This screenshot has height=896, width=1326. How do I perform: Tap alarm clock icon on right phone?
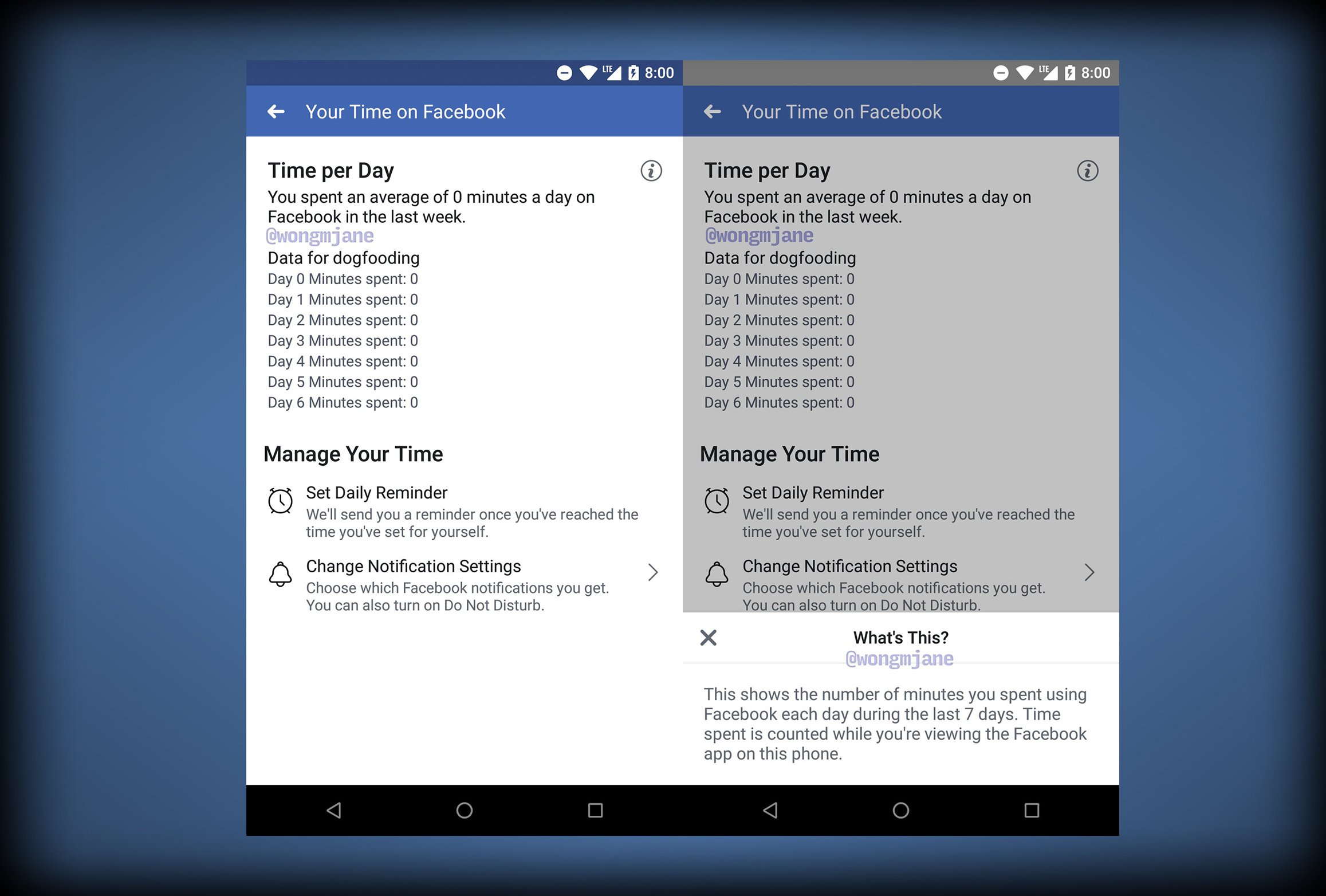coord(717,501)
